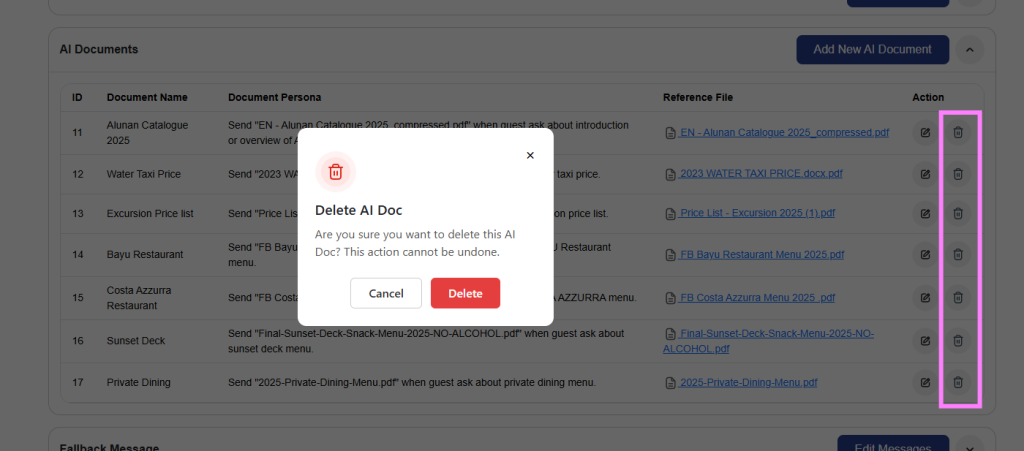Click edit icon for Costa Azzurra Restaurant
This screenshot has width=1024, height=451.
point(925,297)
